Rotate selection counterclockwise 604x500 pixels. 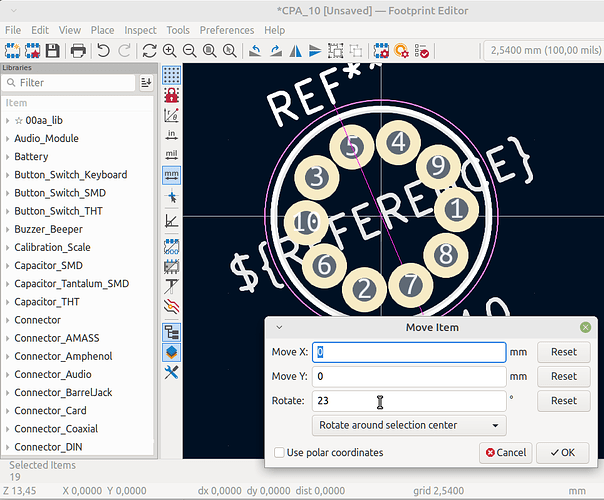click(x=255, y=50)
